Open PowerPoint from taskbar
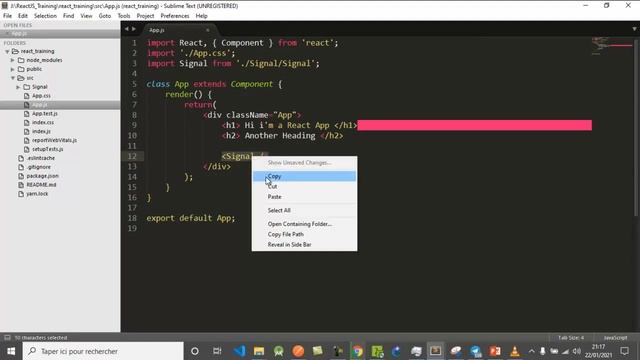Image resolution: width=640 pixels, height=360 pixels. [x=495, y=351]
